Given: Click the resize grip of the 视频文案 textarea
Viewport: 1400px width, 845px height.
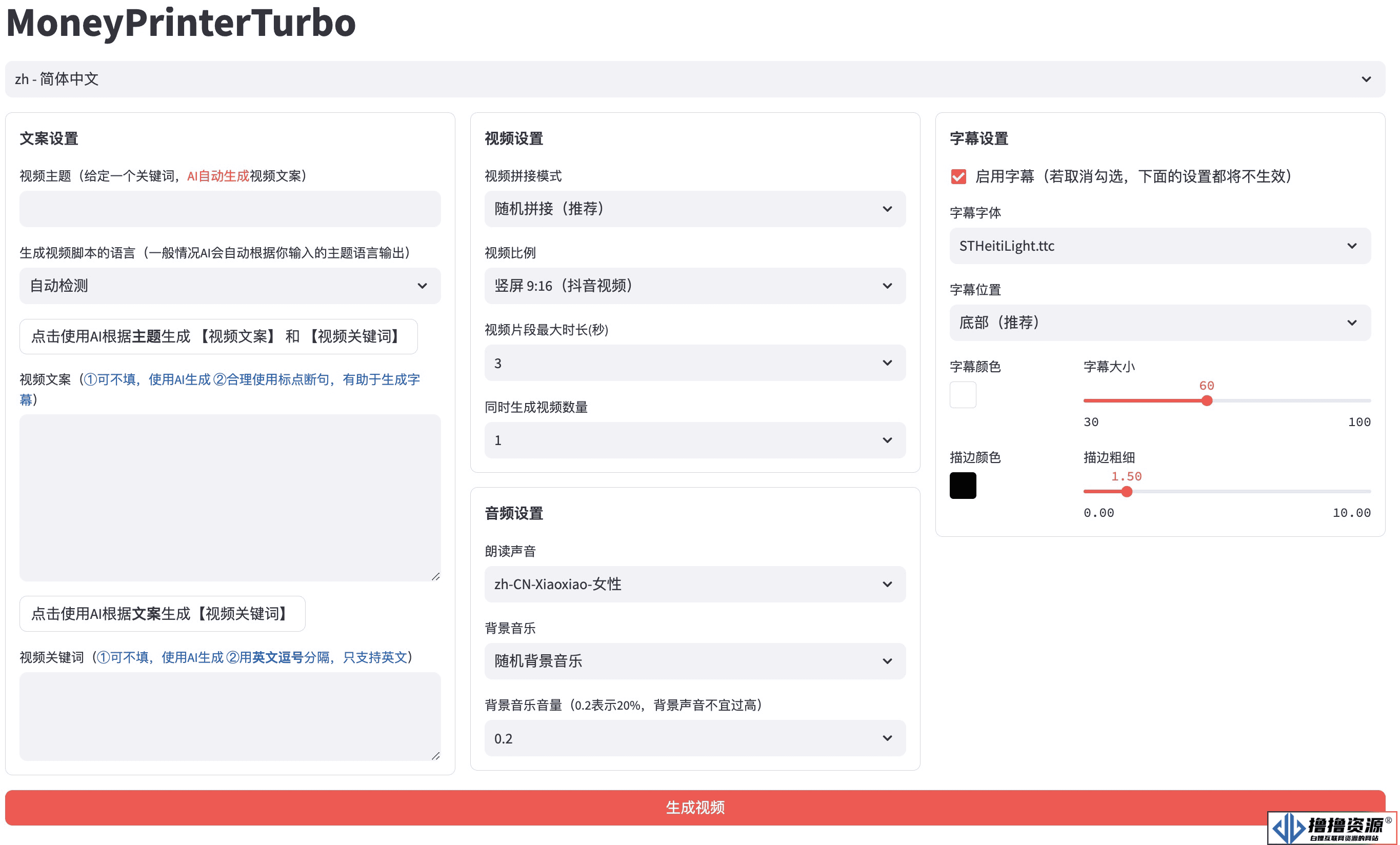Looking at the screenshot, I should (x=436, y=577).
